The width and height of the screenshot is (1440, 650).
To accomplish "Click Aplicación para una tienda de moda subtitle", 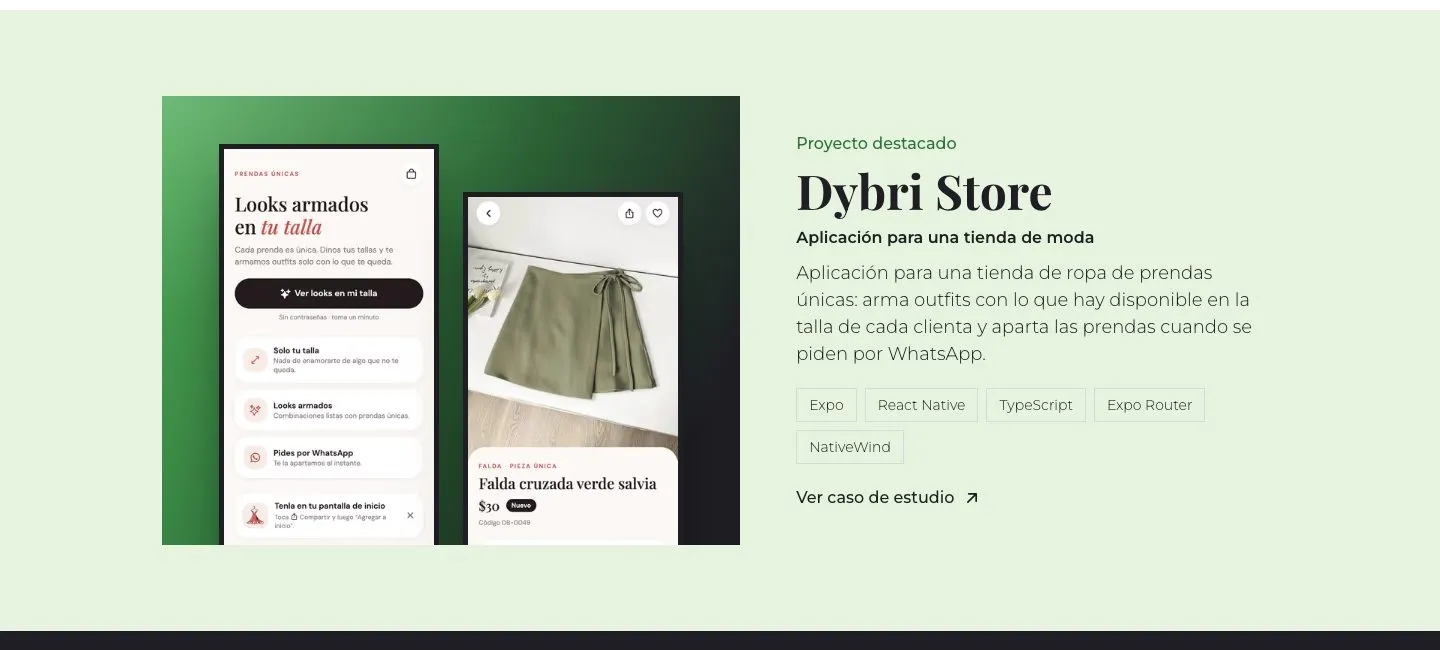I will coord(945,237).
